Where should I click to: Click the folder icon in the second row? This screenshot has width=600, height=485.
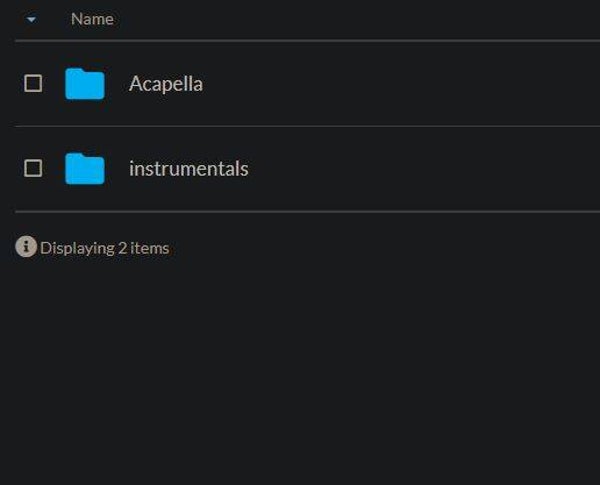pyautogui.click(x=85, y=169)
